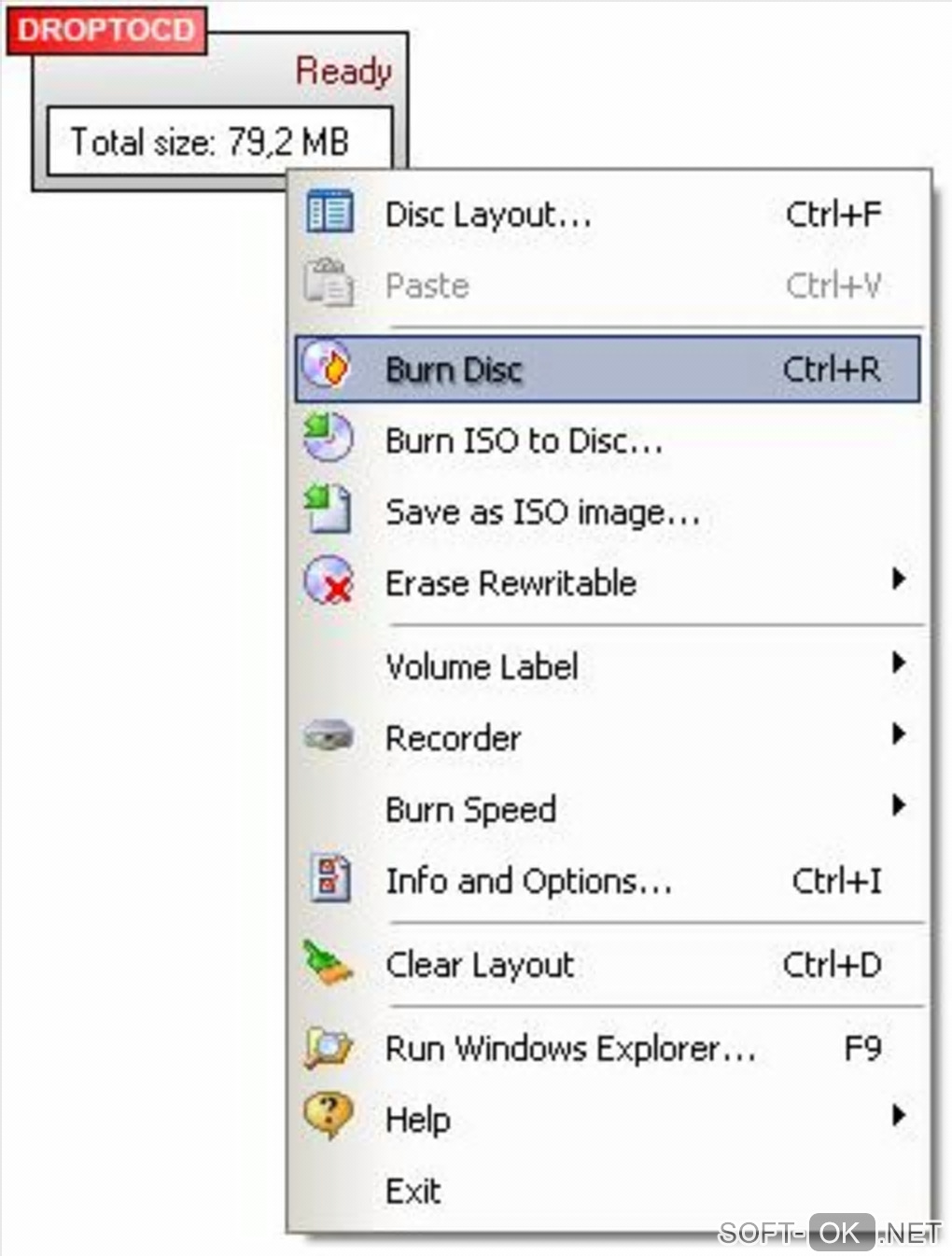952x1256 pixels.
Task: Open the Recorder submenu arrow
Action: tap(898, 734)
